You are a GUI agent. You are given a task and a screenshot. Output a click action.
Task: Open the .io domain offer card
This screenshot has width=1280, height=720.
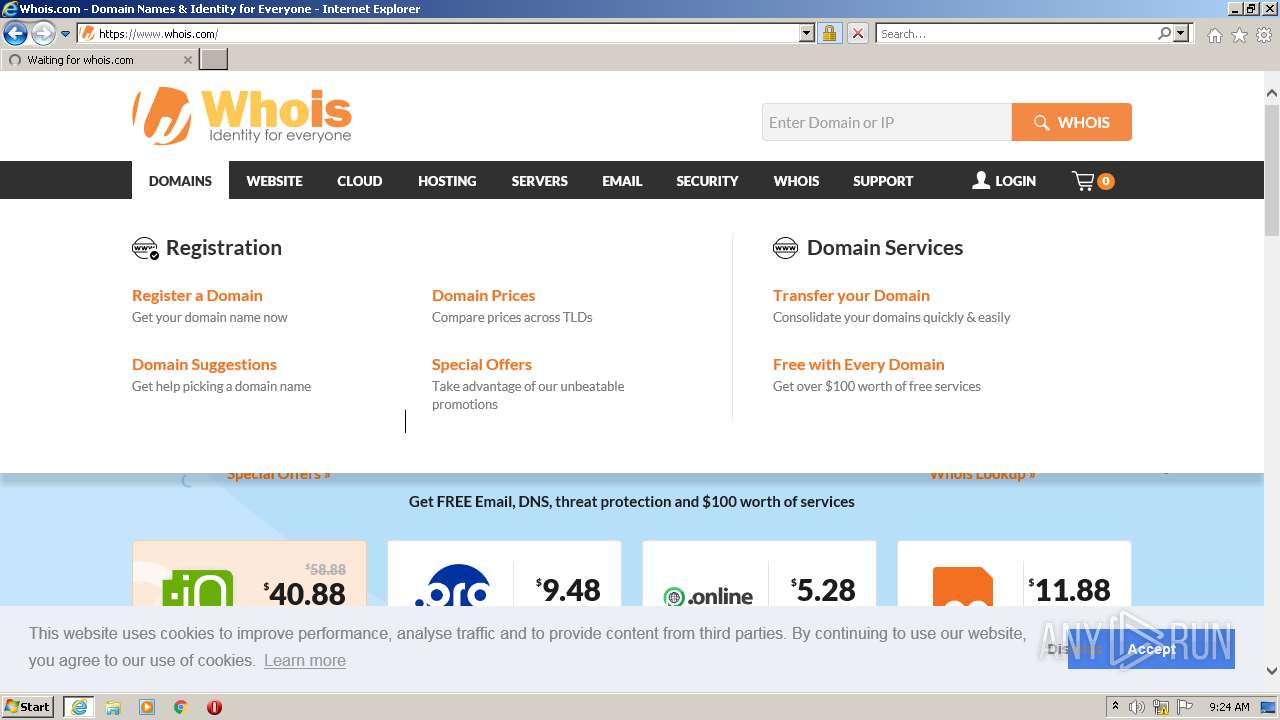pos(249,574)
